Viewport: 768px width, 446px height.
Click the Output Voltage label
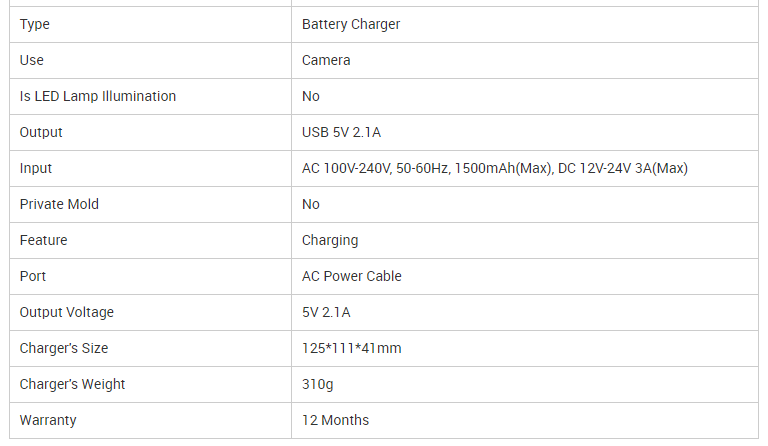coord(66,312)
